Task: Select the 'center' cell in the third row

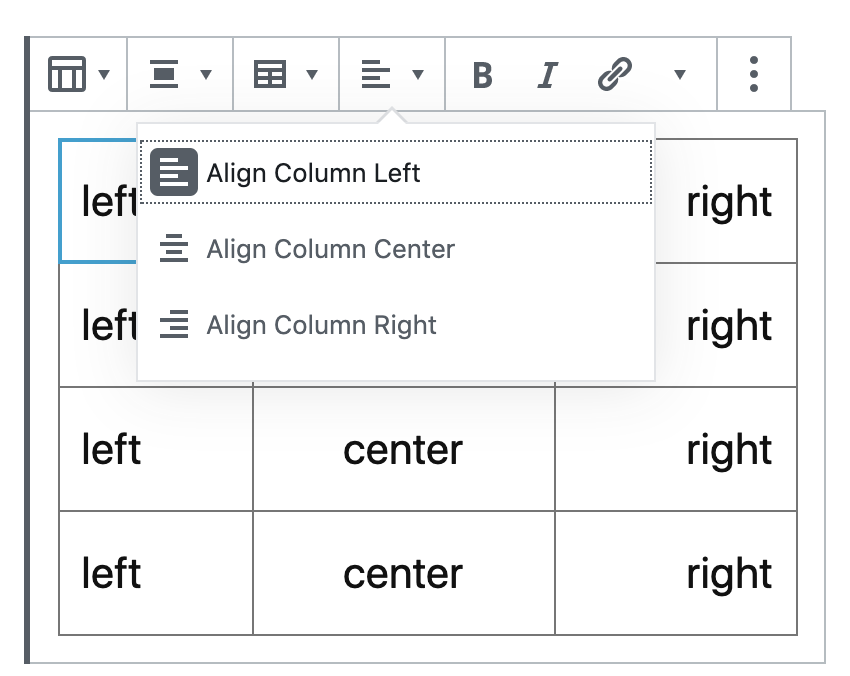Action: tap(403, 449)
